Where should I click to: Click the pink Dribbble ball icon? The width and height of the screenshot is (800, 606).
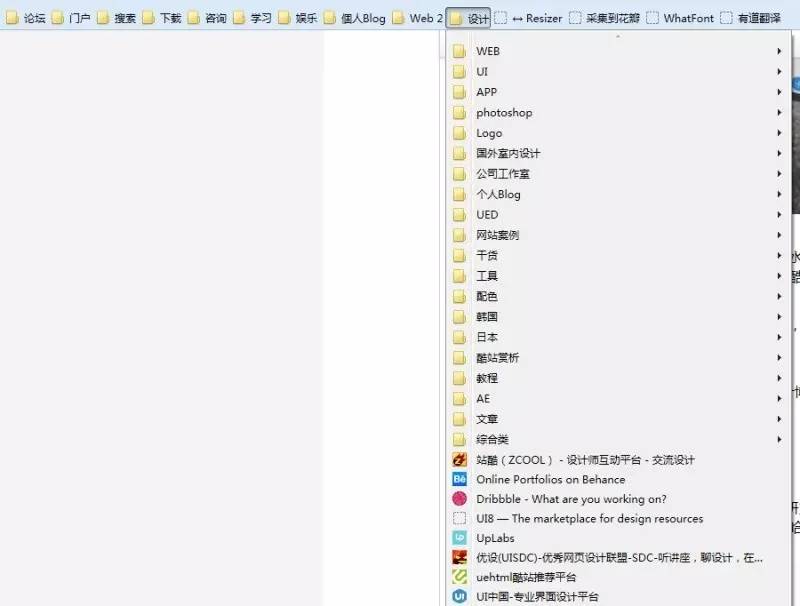[x=458, y=499]
